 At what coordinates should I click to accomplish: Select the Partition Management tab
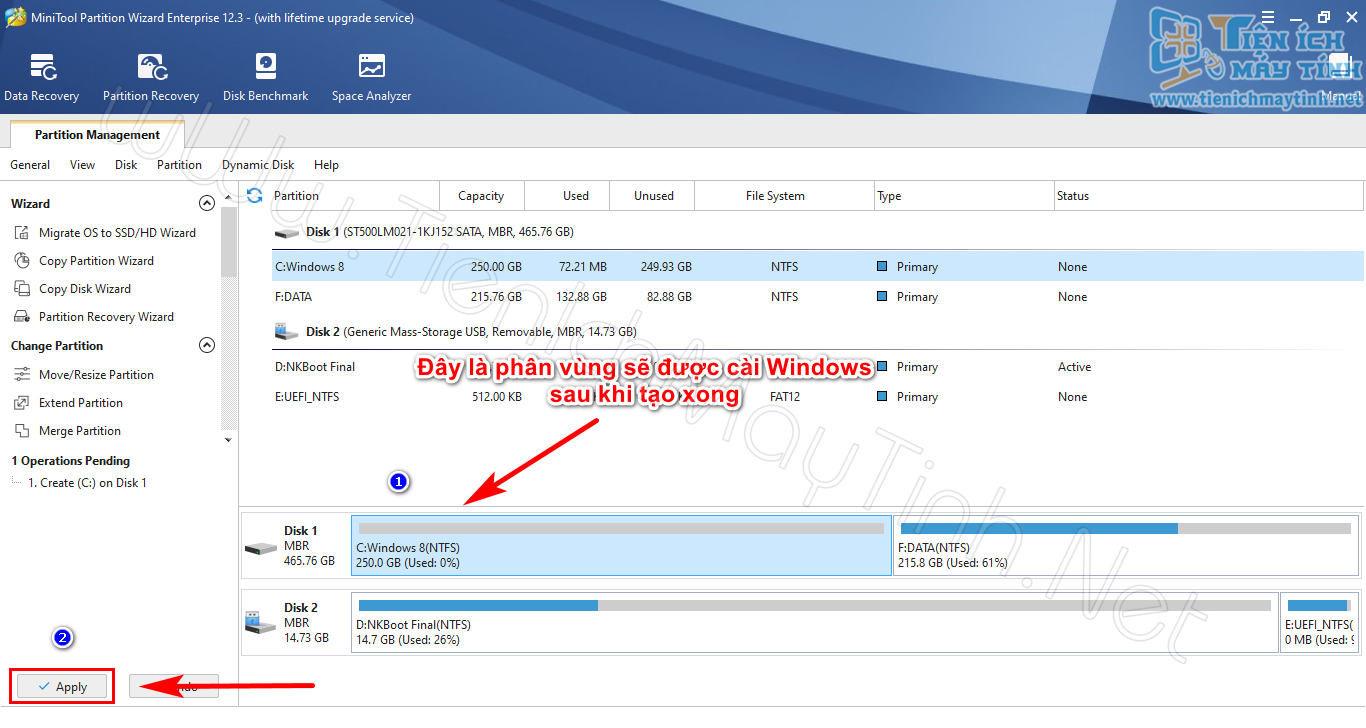point(97,135)
